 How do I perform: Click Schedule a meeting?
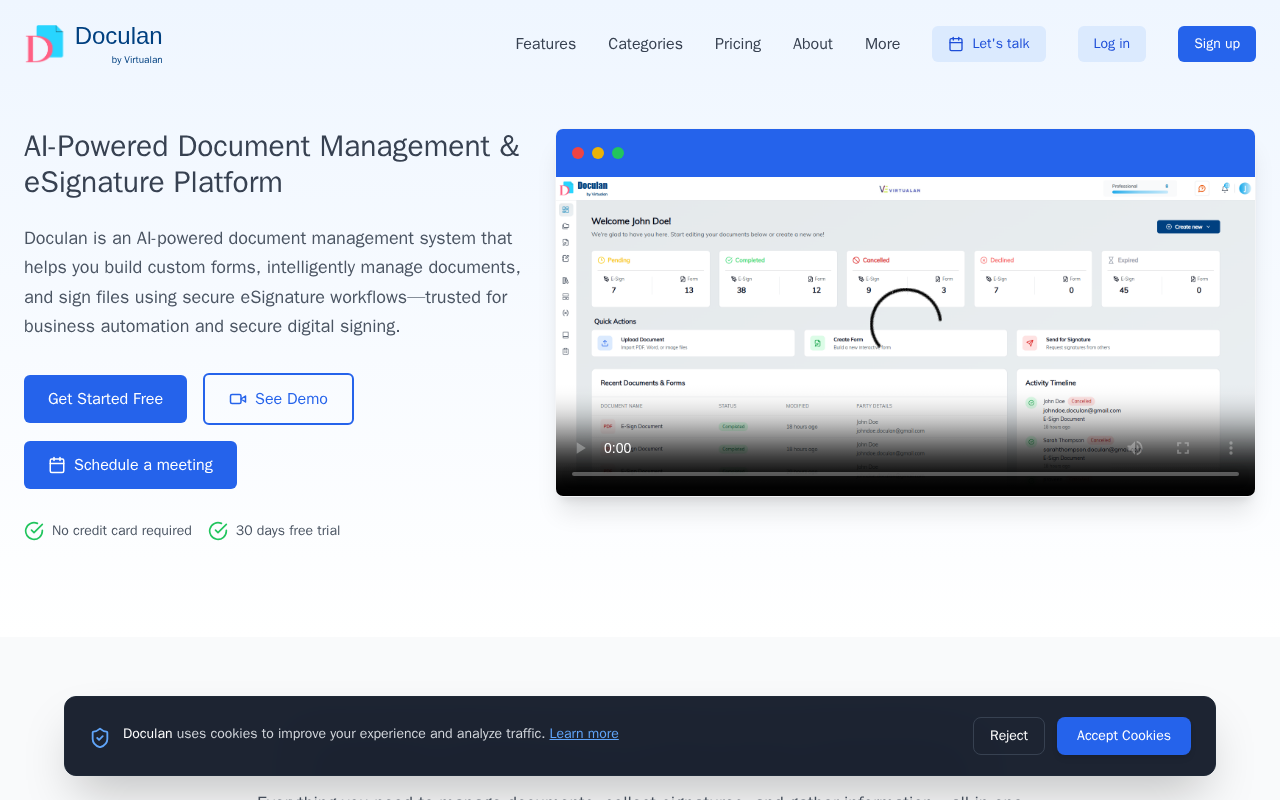(130, 465)
